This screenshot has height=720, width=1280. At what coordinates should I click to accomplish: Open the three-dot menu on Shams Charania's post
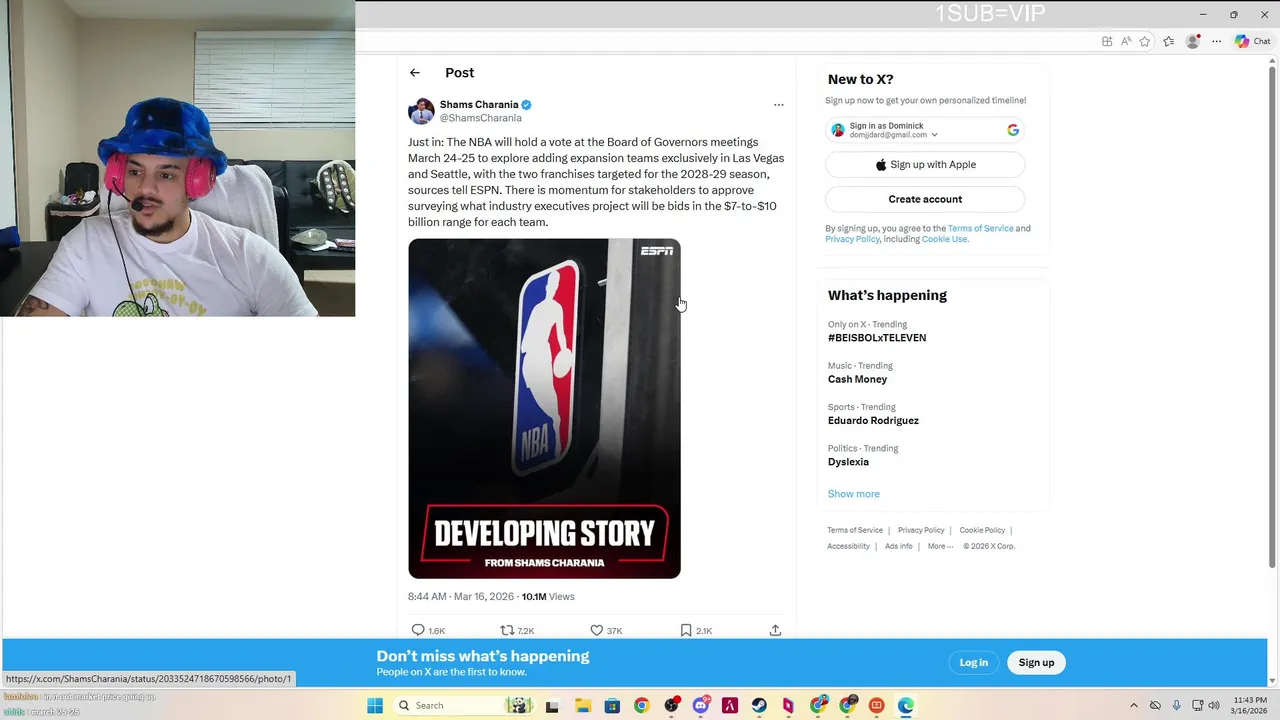pyautogui.click(x=779, y=105)
